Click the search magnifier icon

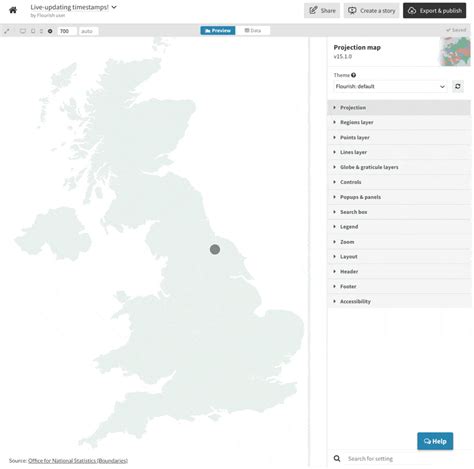pos(337,459)
